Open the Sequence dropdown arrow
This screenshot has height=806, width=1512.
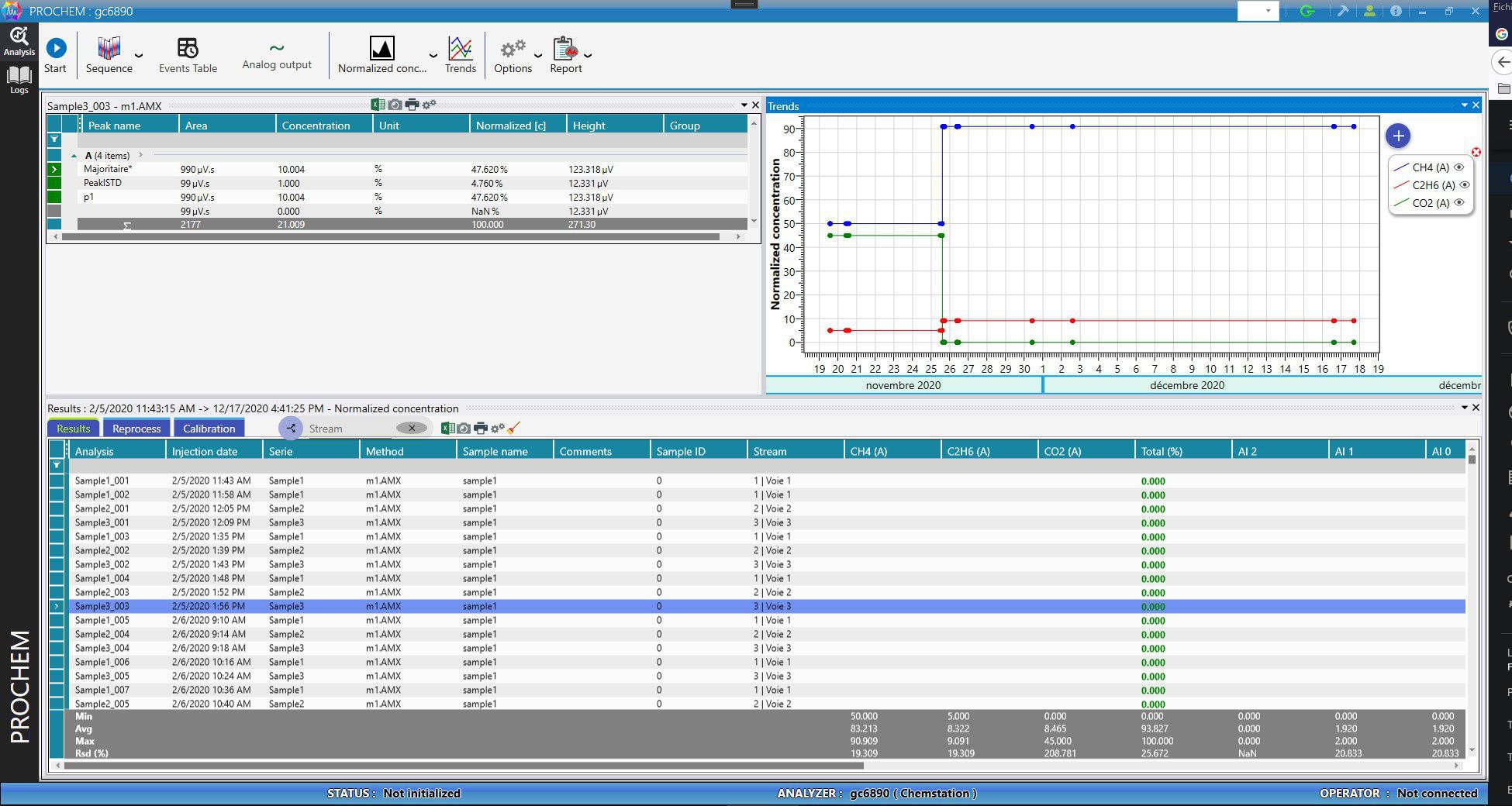coord(138,55)
